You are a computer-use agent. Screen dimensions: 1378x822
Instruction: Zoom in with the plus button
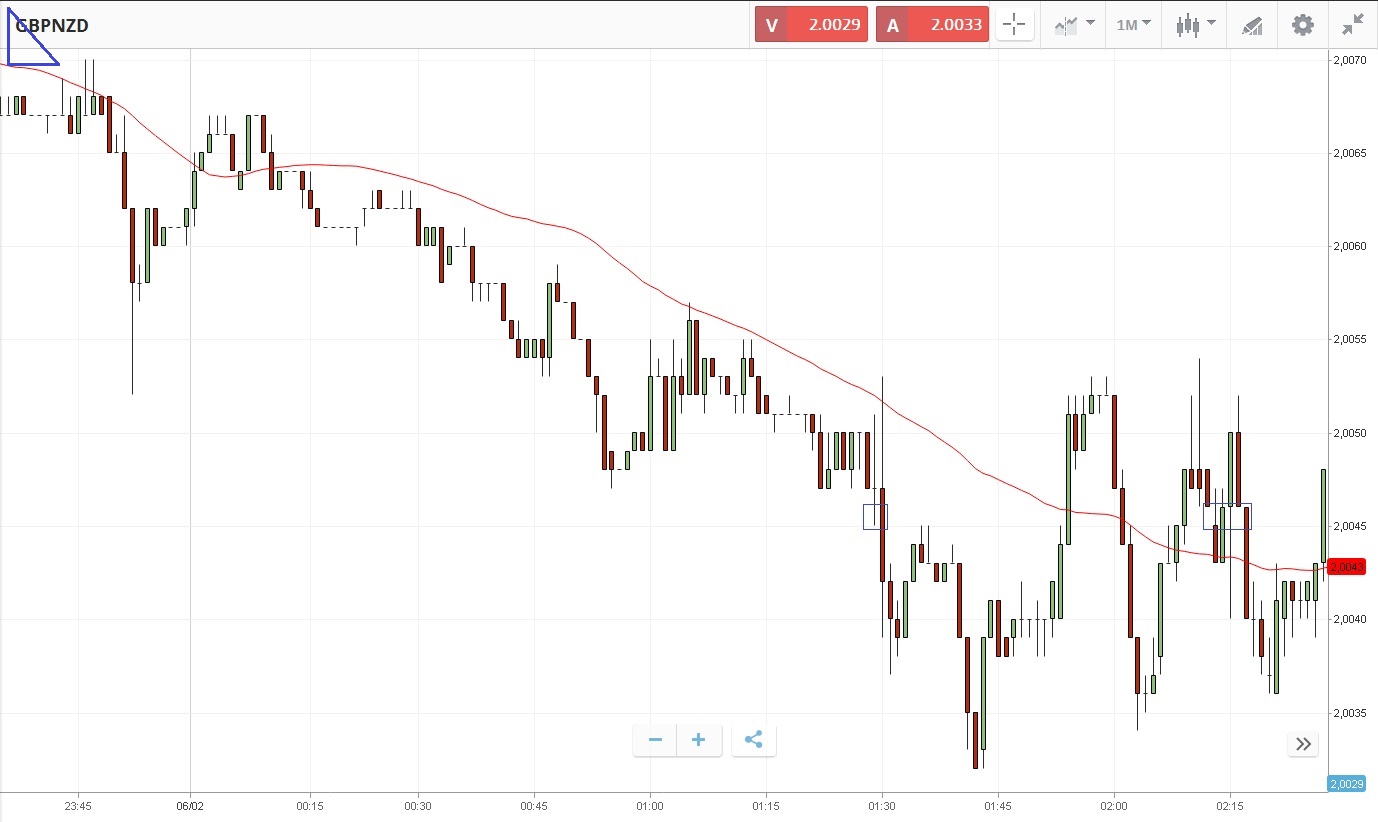tap(698, 740)
